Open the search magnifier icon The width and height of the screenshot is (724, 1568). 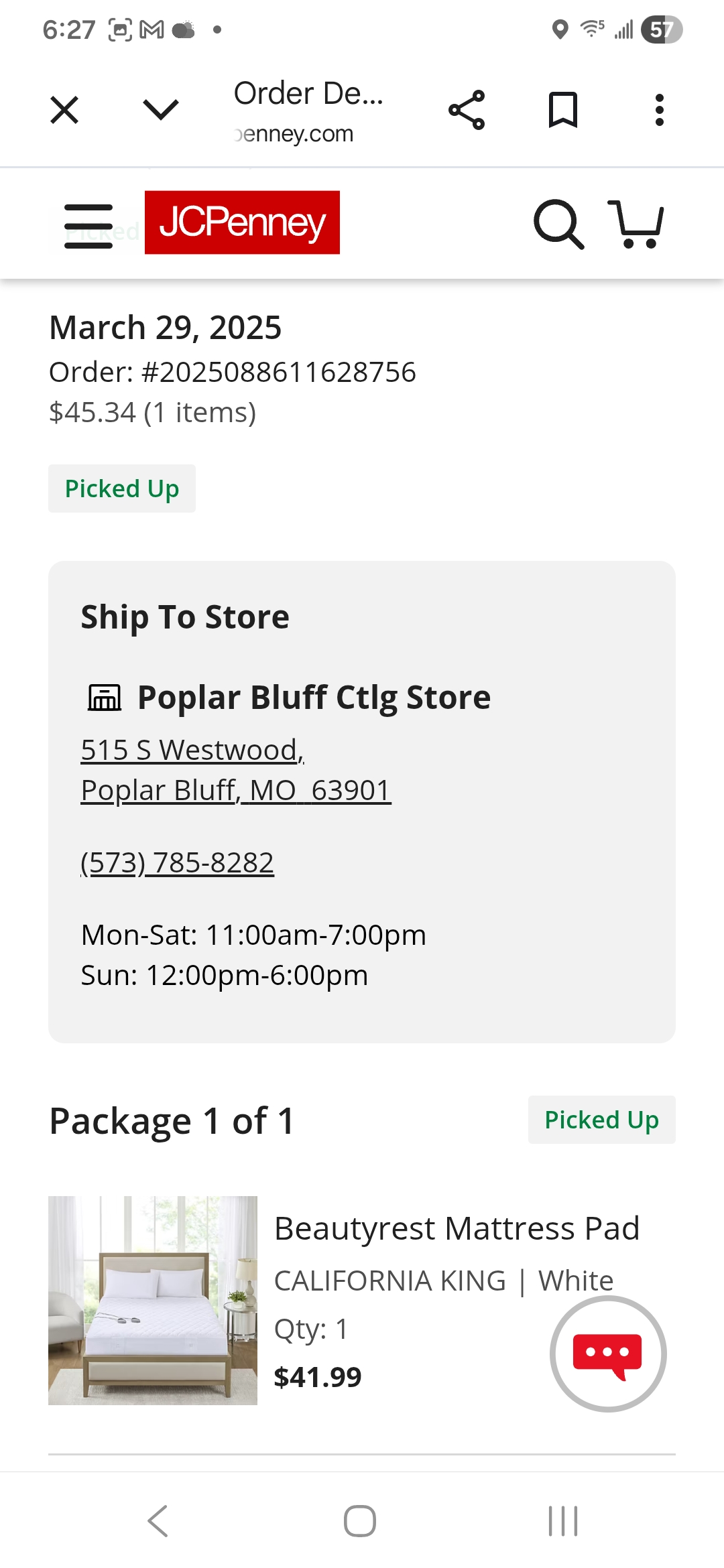click(x=558, y=224)
